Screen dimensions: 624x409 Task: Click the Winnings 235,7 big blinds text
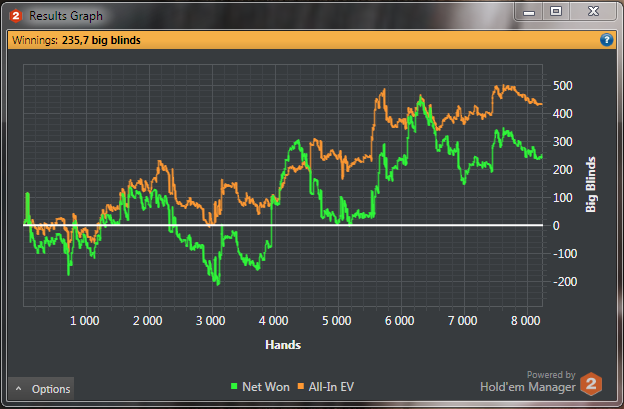[x=76, y=40]
